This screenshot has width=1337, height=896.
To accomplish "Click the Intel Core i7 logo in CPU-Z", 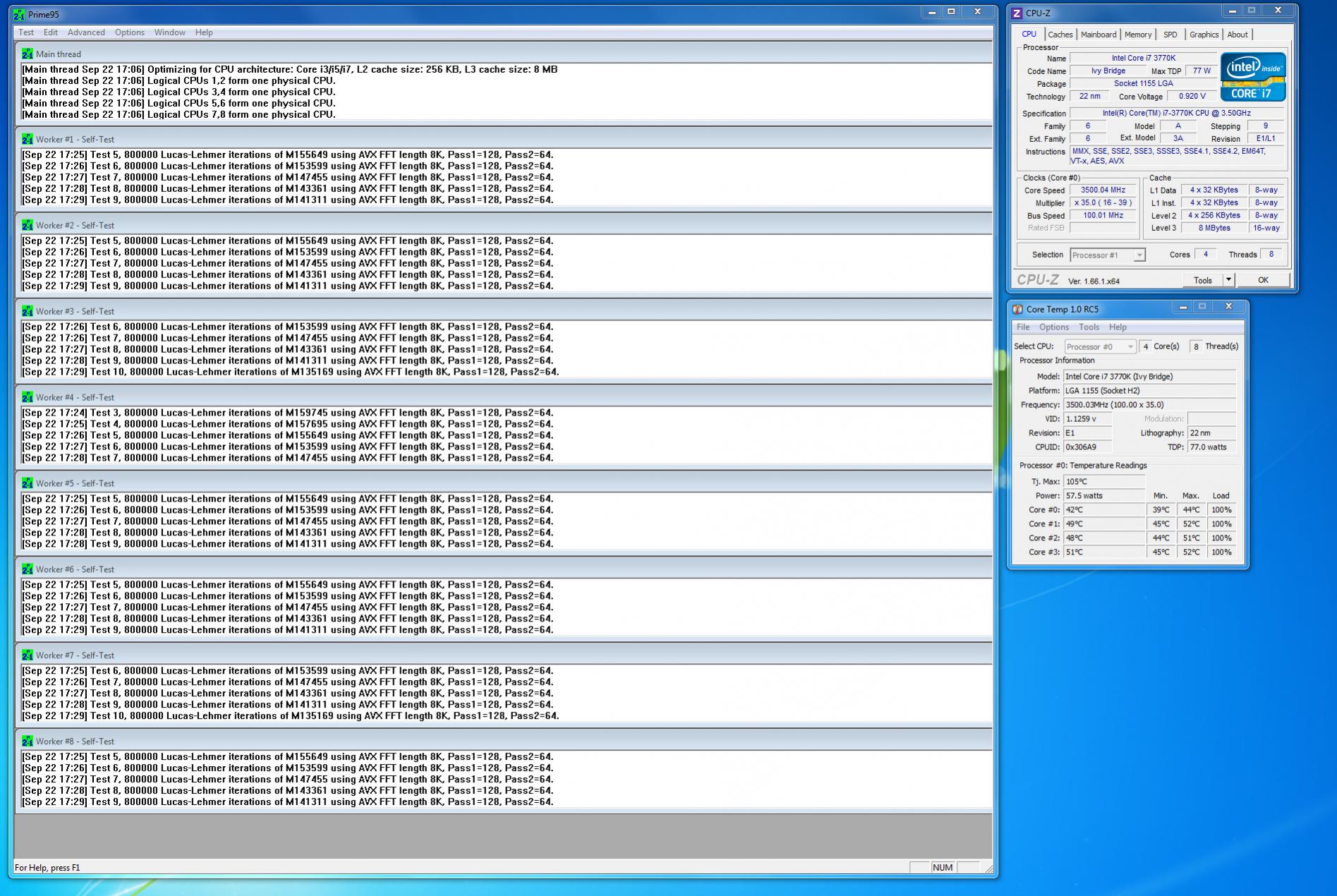I will click(1253, 76).
